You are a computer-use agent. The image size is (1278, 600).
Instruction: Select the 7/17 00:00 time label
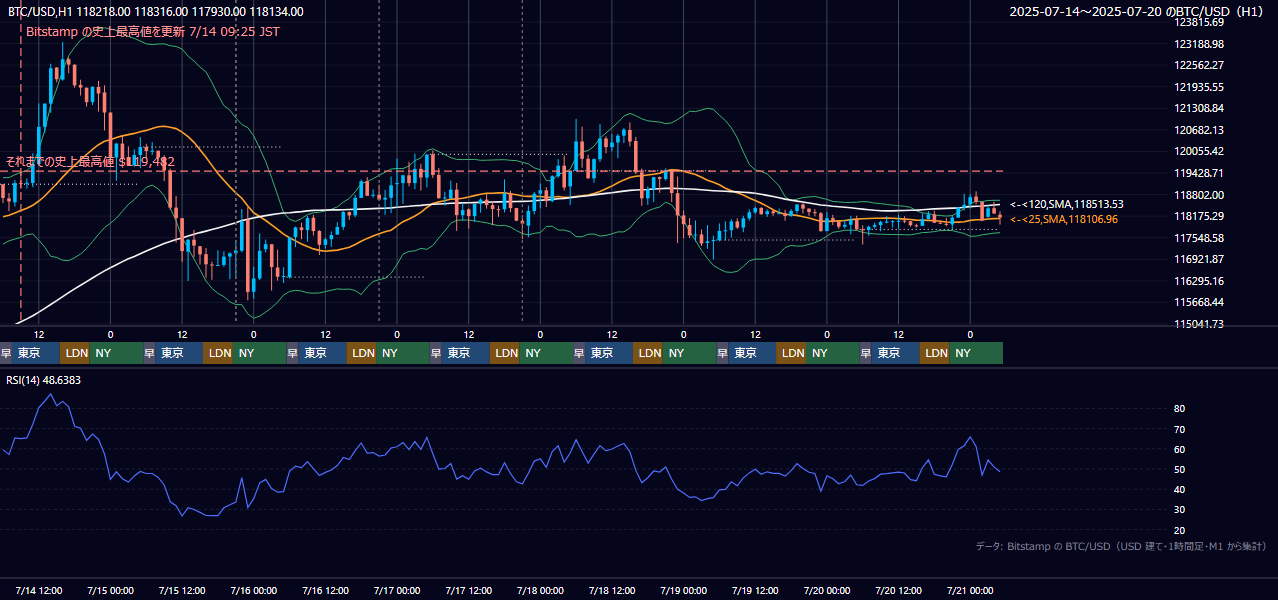click(x=397, y=590)
